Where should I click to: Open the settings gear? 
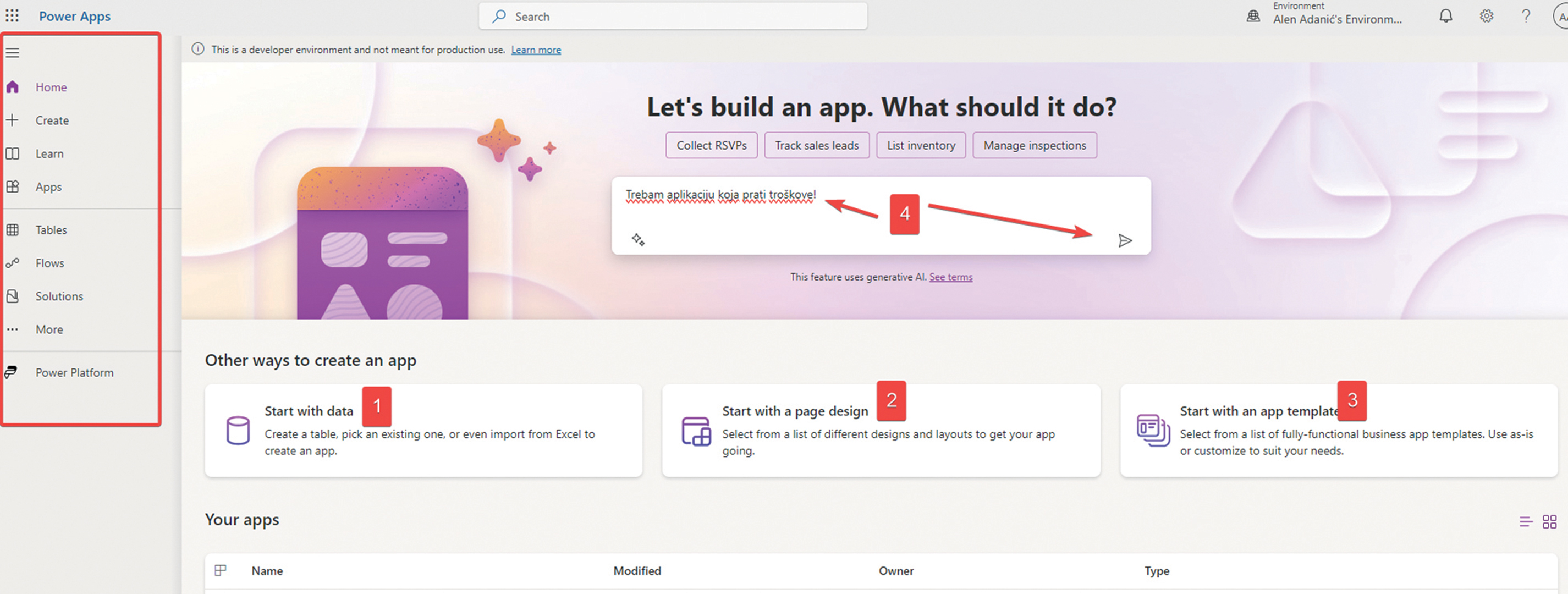[1487, 16]
